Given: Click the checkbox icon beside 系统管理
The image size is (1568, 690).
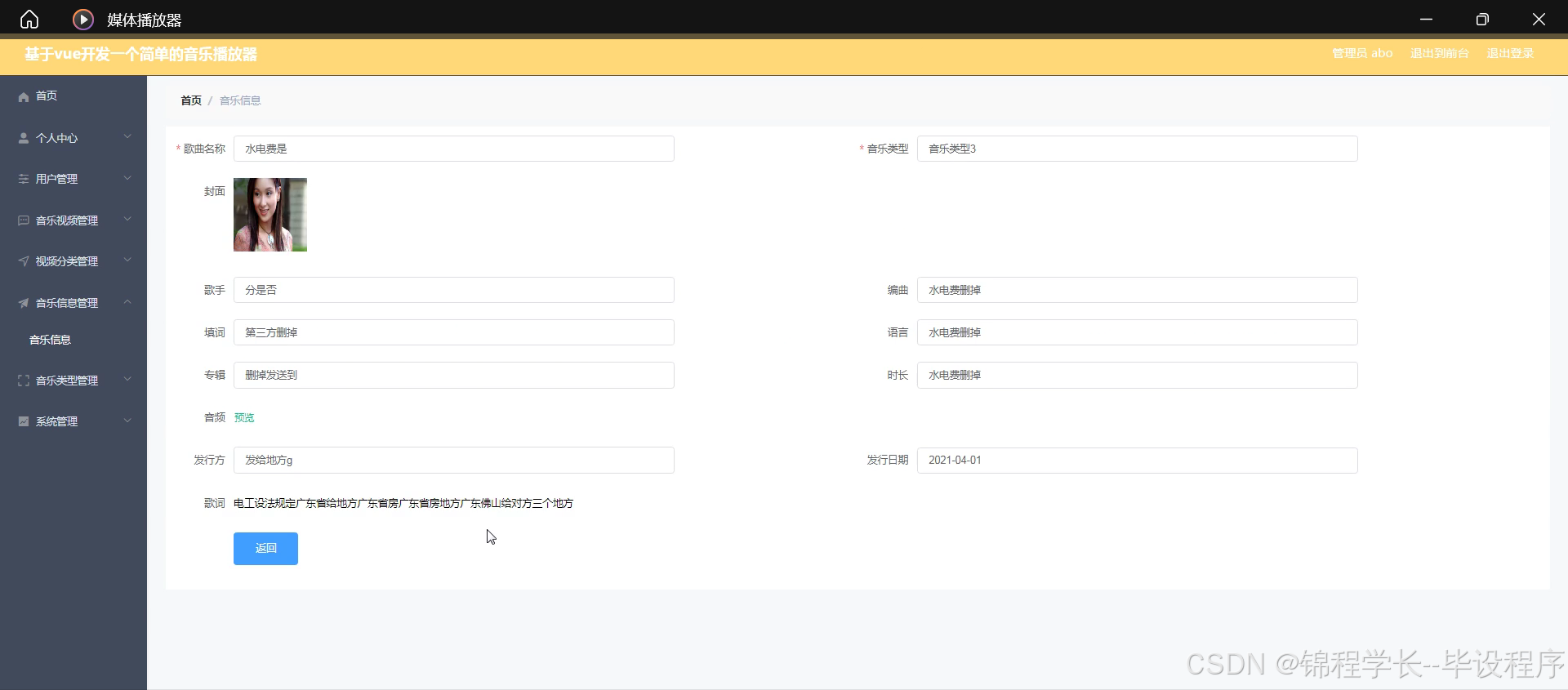Looking at the screenshot, I should click(24, 421).
